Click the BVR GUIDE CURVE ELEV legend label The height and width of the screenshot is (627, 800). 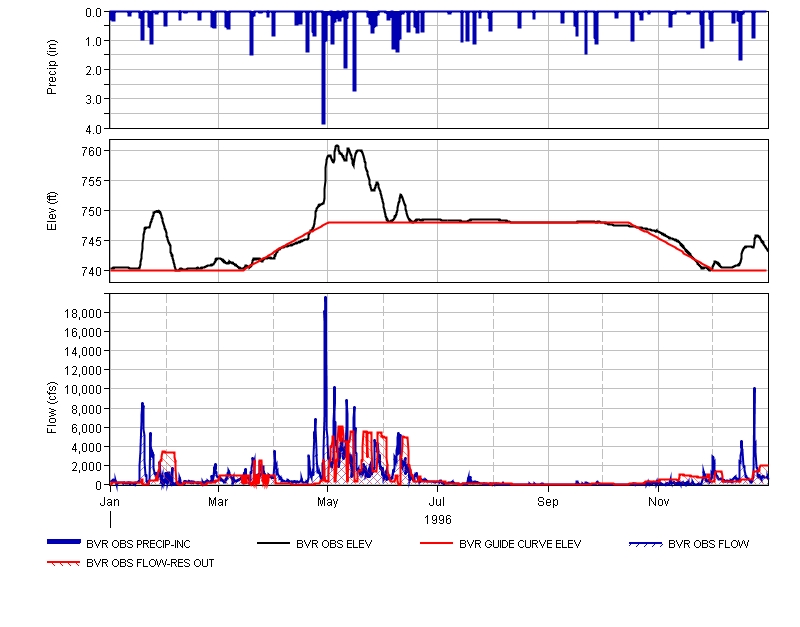[520, 544]
